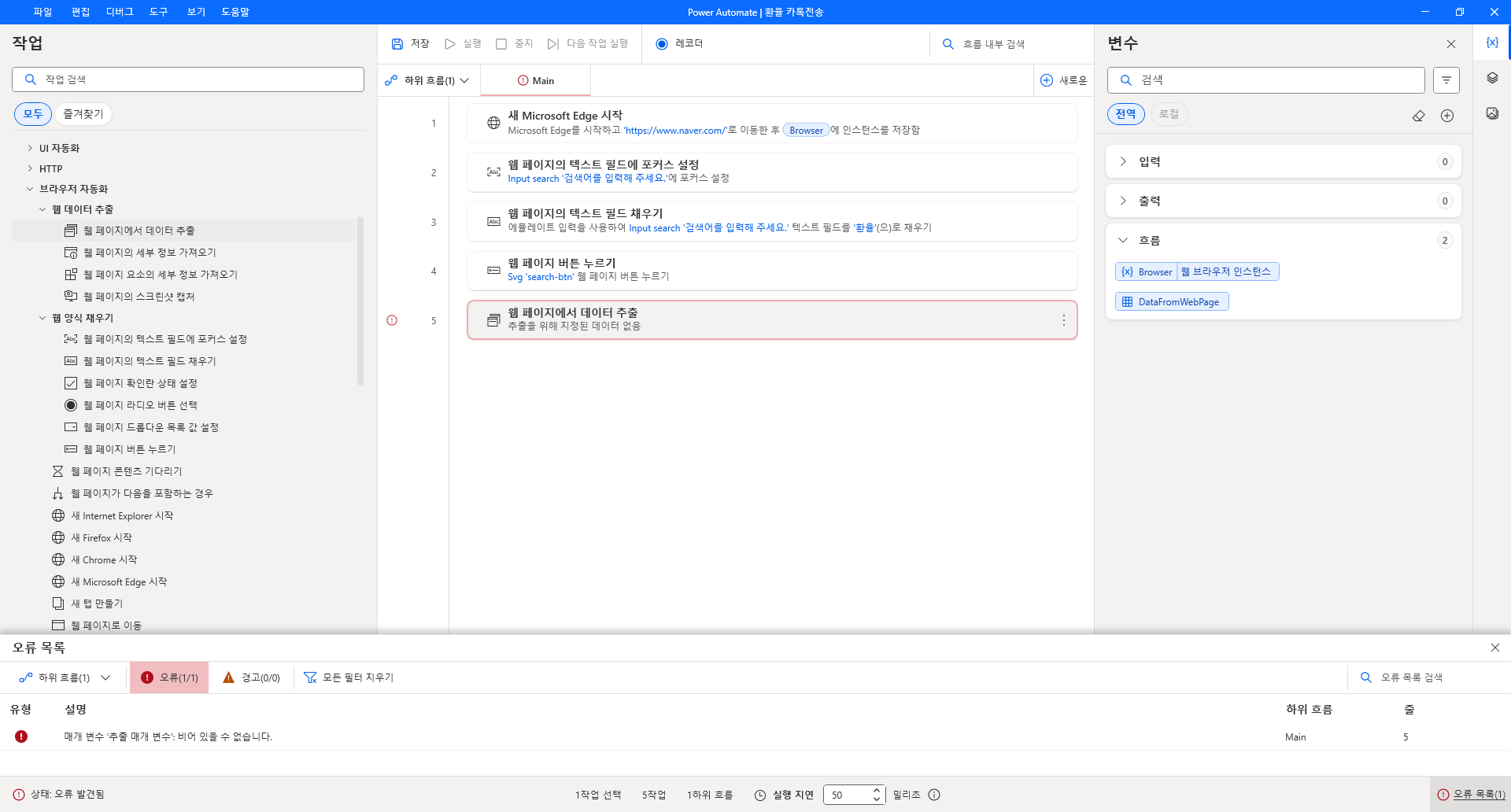The image size is (1511, 812).
Task: Open the 도구 menu
Action: (x=158, y=12)
